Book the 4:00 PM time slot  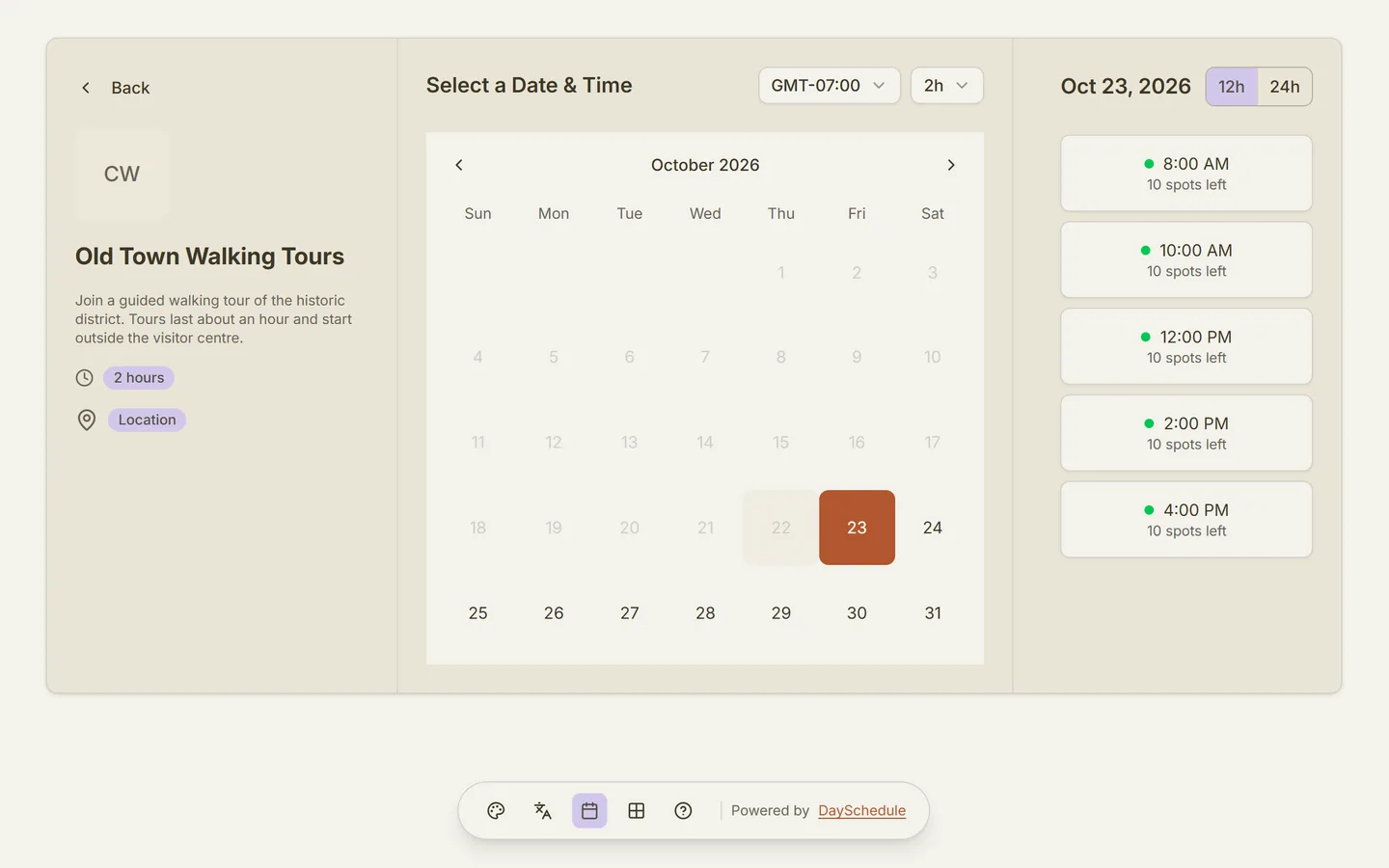(x=1186, y=520)
